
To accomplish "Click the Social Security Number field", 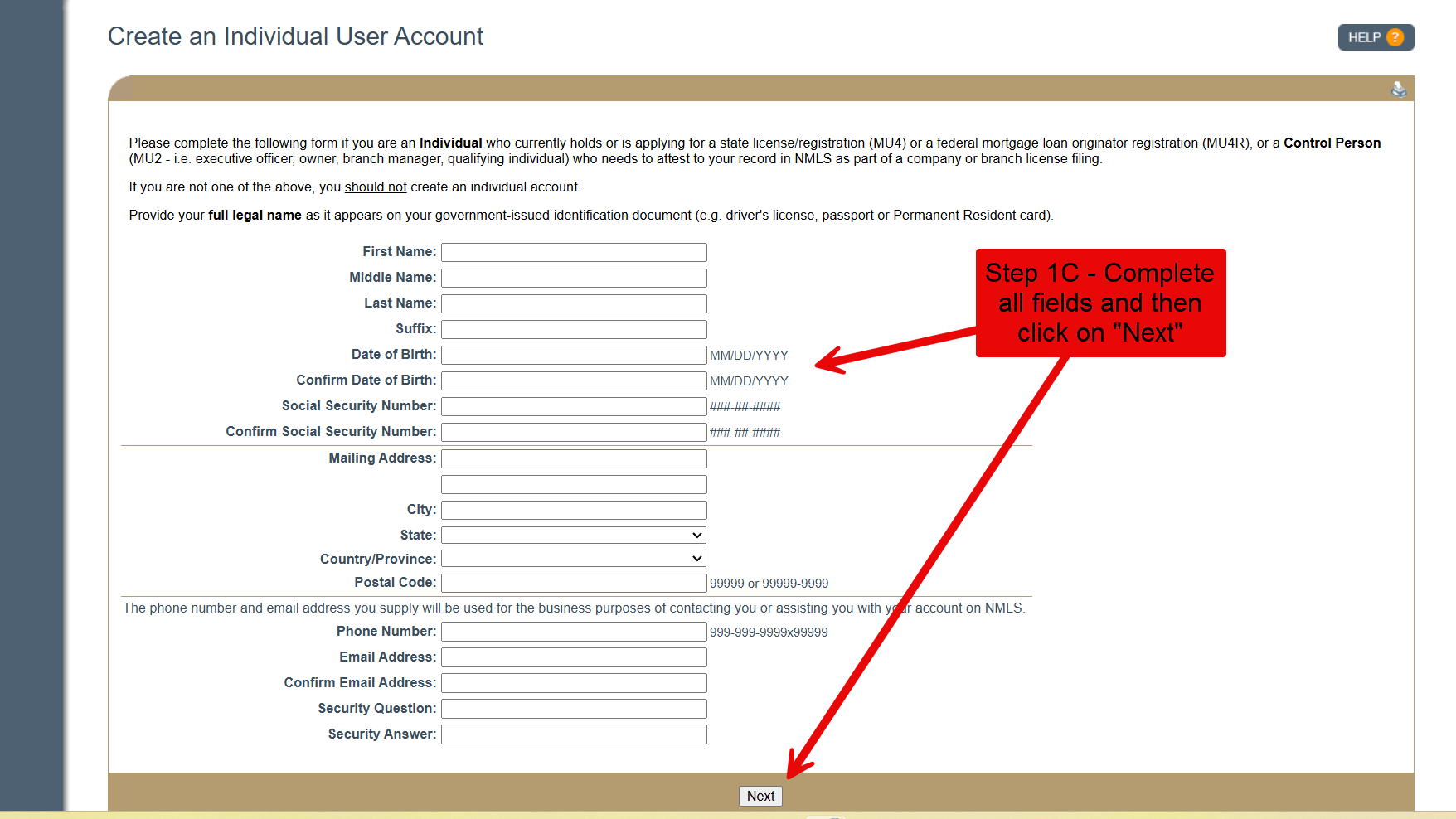I will [x=574, y=406].
